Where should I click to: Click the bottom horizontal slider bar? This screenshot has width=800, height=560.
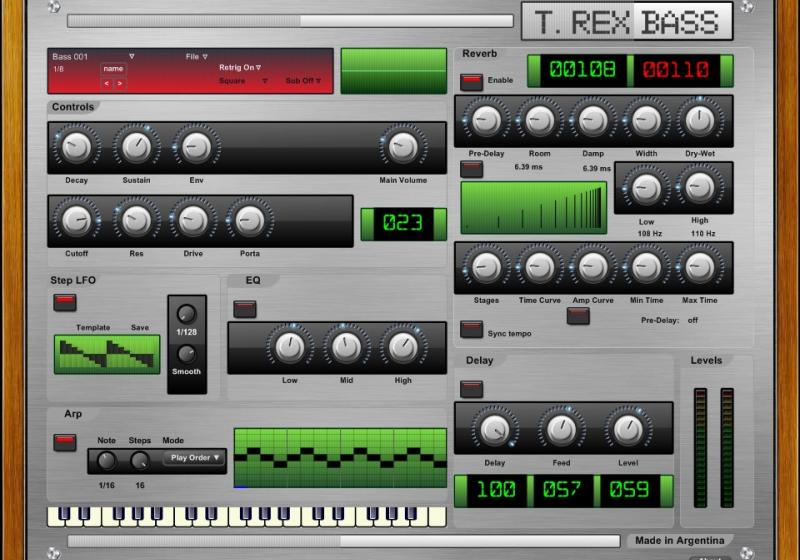pos(344,541)
